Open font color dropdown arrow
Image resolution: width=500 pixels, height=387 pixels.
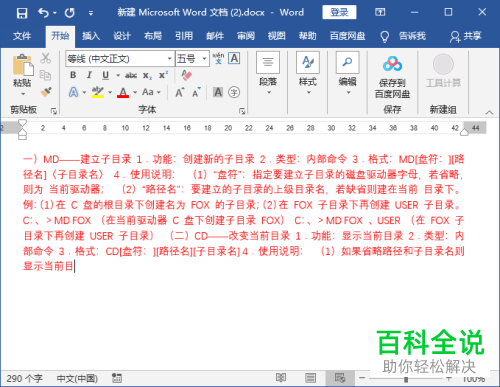(135, 92)
